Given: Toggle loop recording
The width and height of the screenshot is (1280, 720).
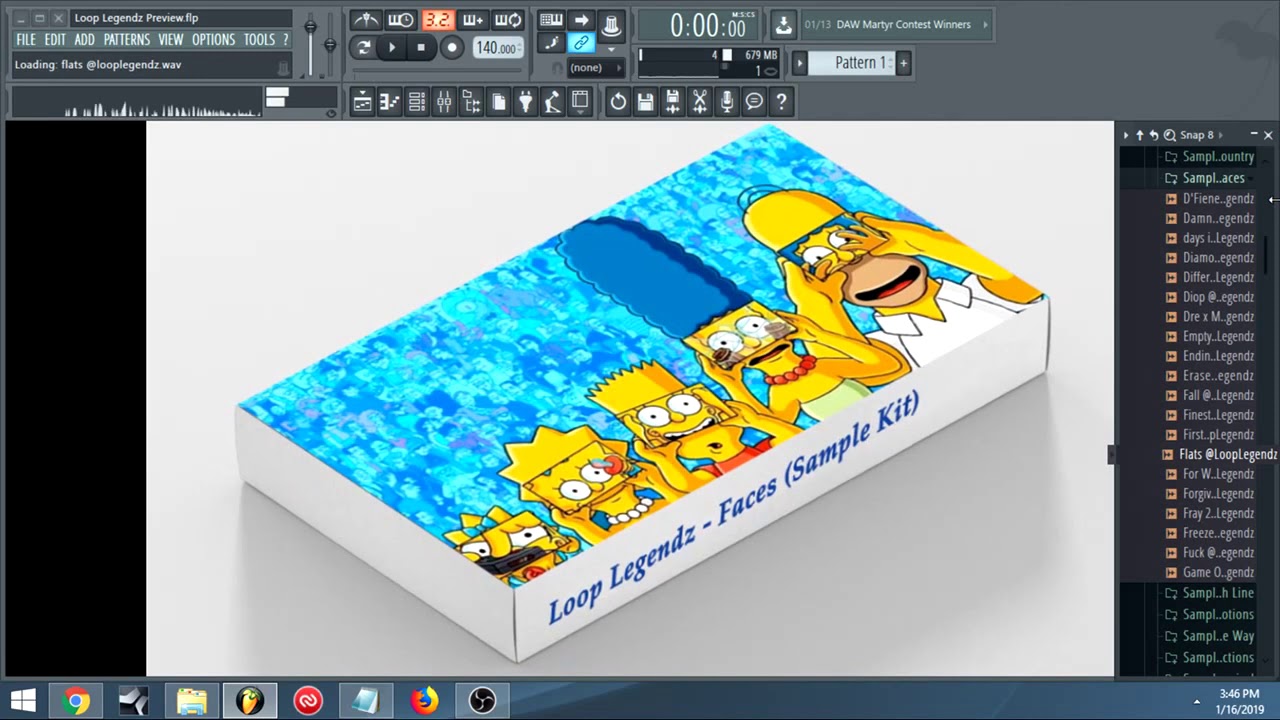Looking at the screenshot, I should pyautogui.click(x=508, y=20).
